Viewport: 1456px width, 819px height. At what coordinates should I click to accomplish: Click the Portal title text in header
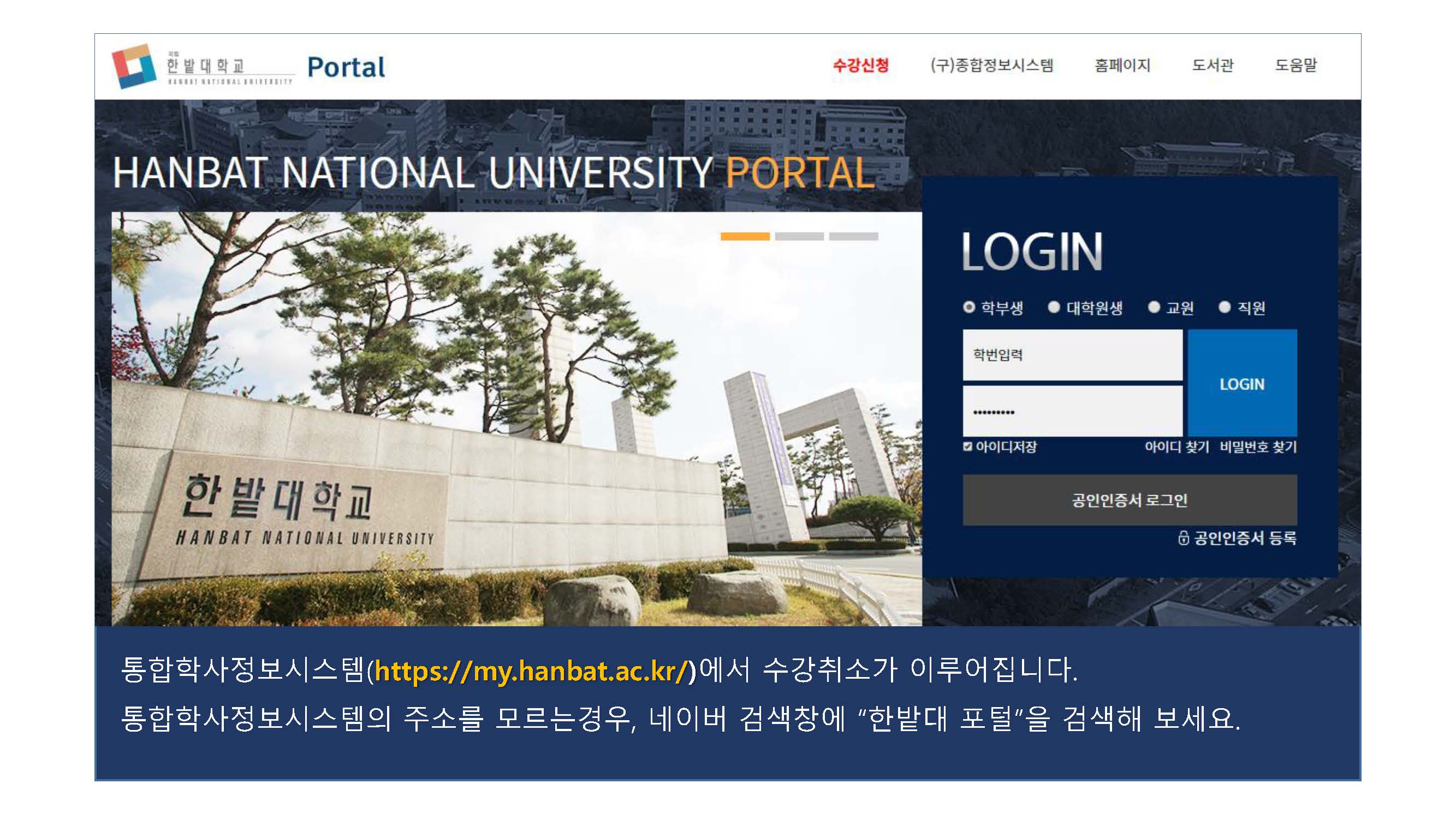(x=346, y=67)
